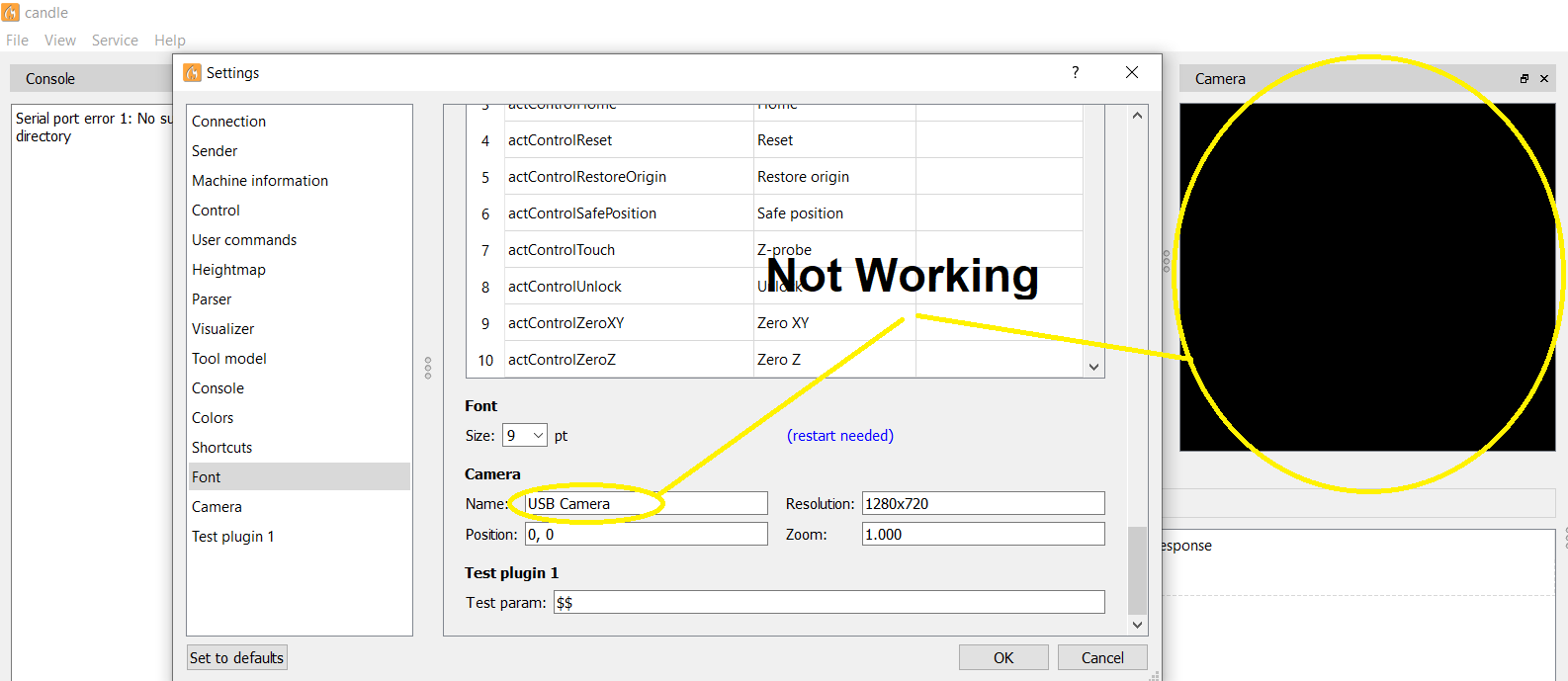Click the camera Name field

pyautogui.click(x=646, y=503)
